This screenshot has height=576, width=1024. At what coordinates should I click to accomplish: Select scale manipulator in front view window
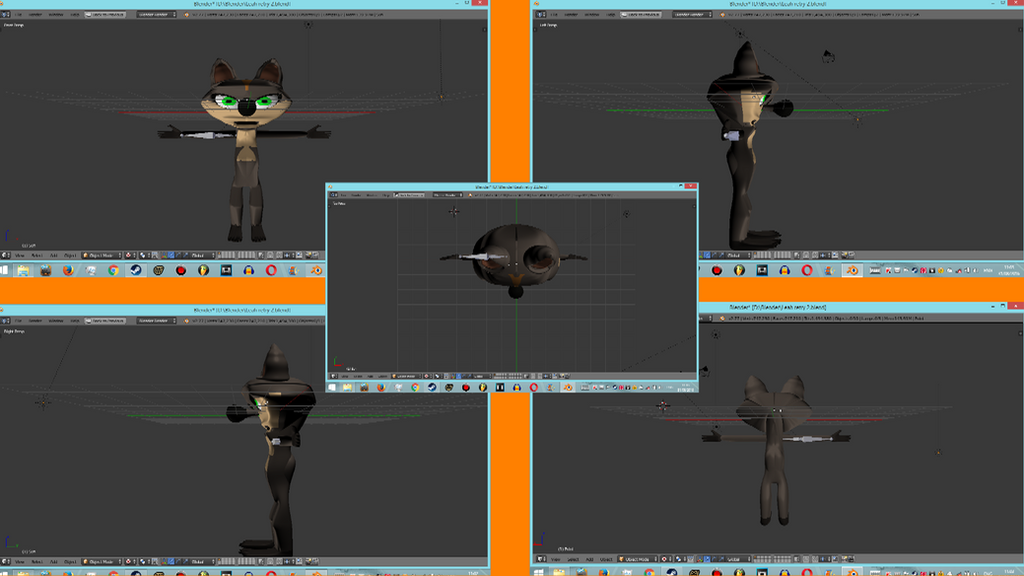click(184, 255)
